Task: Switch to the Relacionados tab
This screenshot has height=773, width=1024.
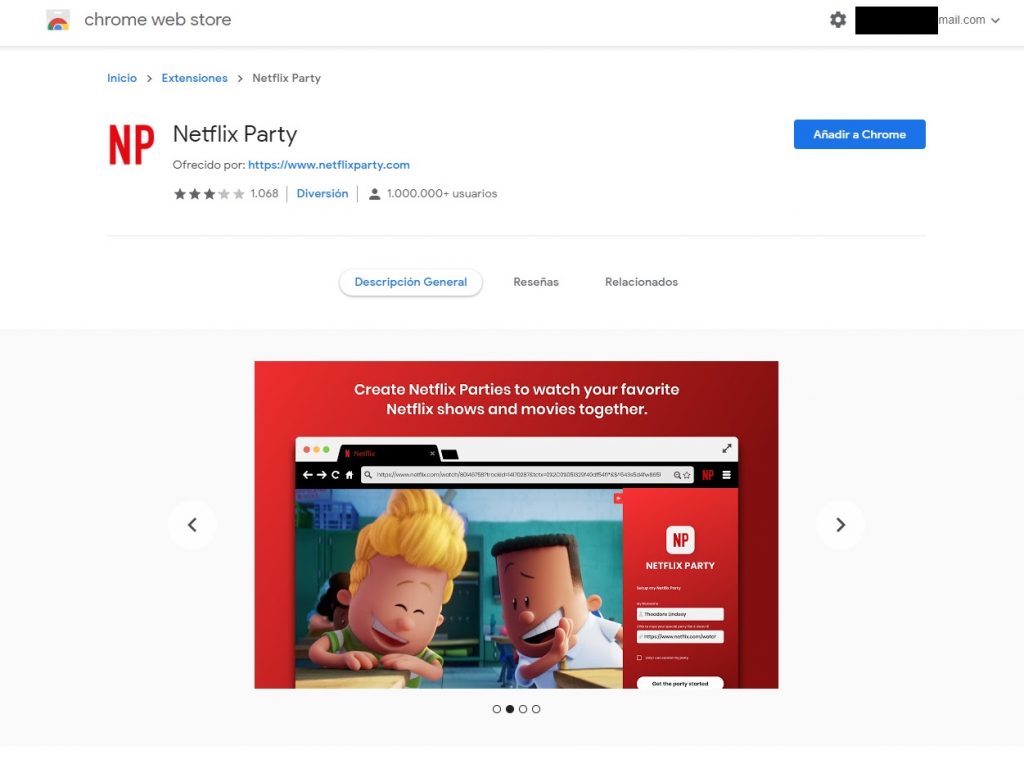Action: 641,282
